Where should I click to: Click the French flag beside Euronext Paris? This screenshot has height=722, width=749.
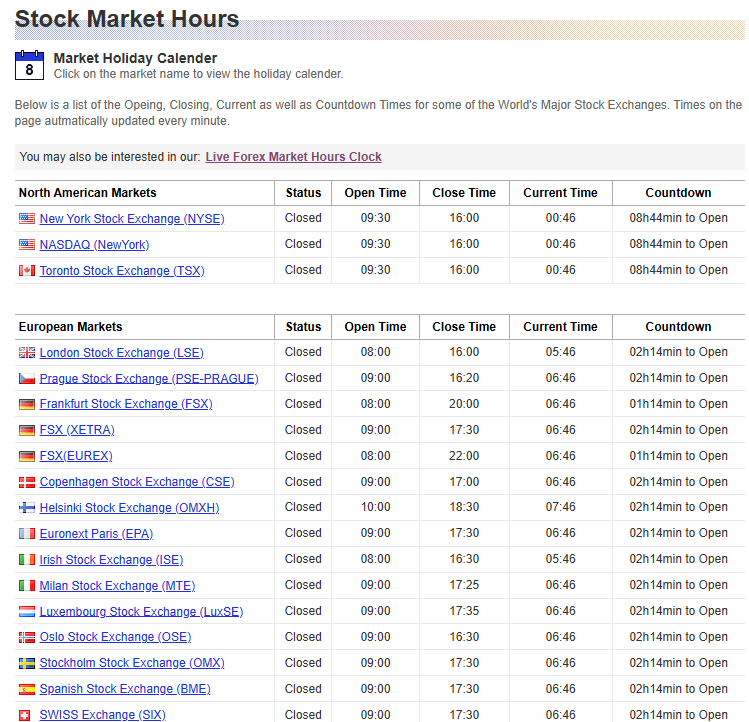27,534
